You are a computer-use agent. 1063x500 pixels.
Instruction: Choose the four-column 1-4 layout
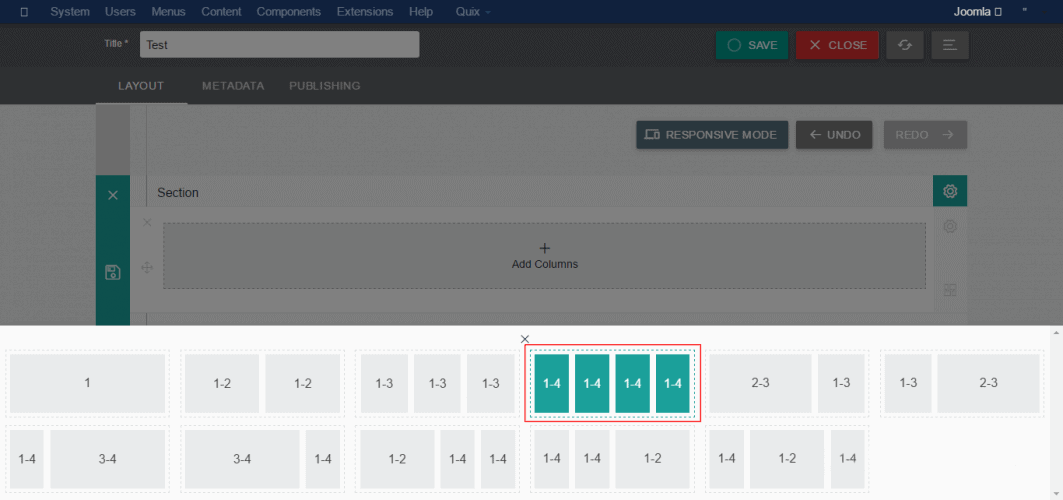pos(612,383)
